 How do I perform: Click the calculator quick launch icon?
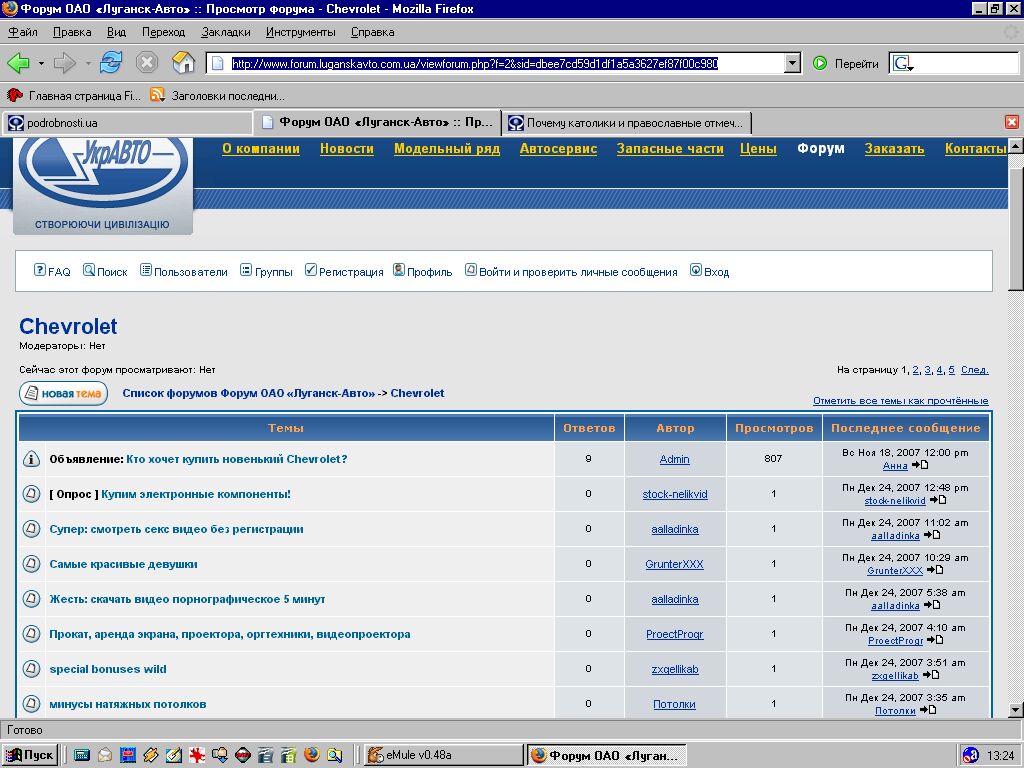82,755
